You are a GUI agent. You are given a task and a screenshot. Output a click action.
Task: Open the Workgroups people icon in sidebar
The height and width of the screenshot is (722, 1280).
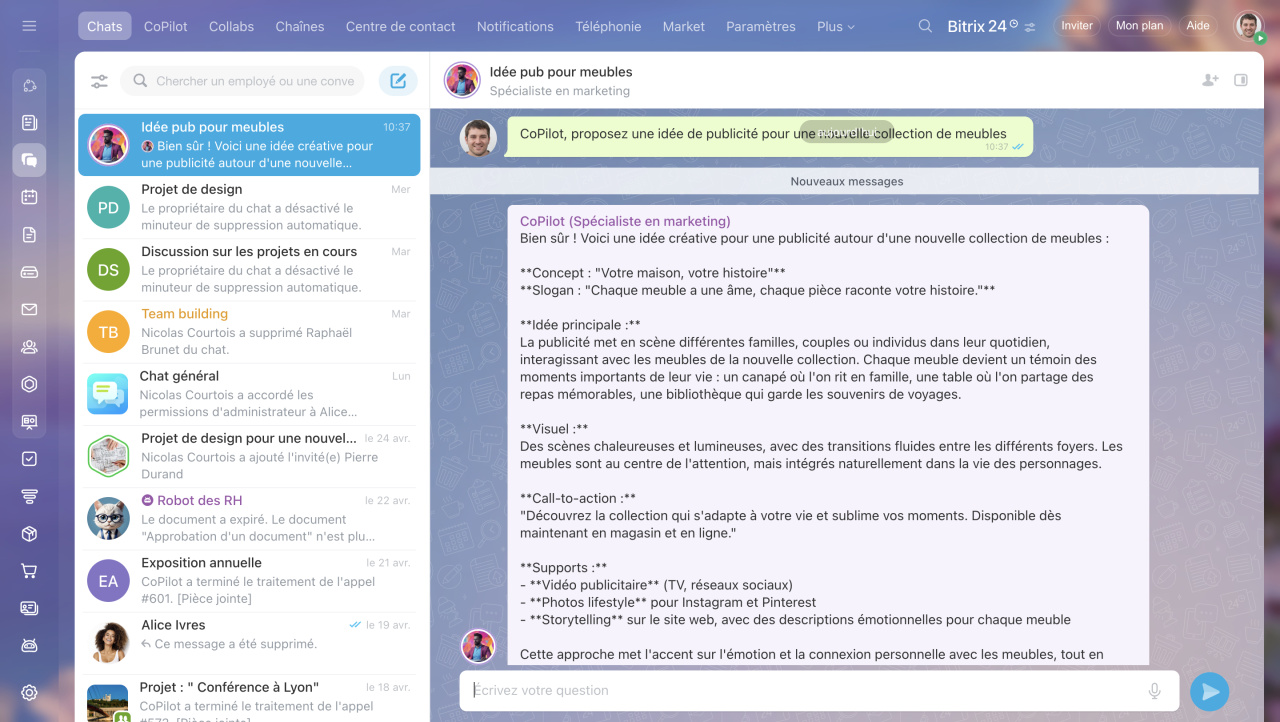(29, 347)
